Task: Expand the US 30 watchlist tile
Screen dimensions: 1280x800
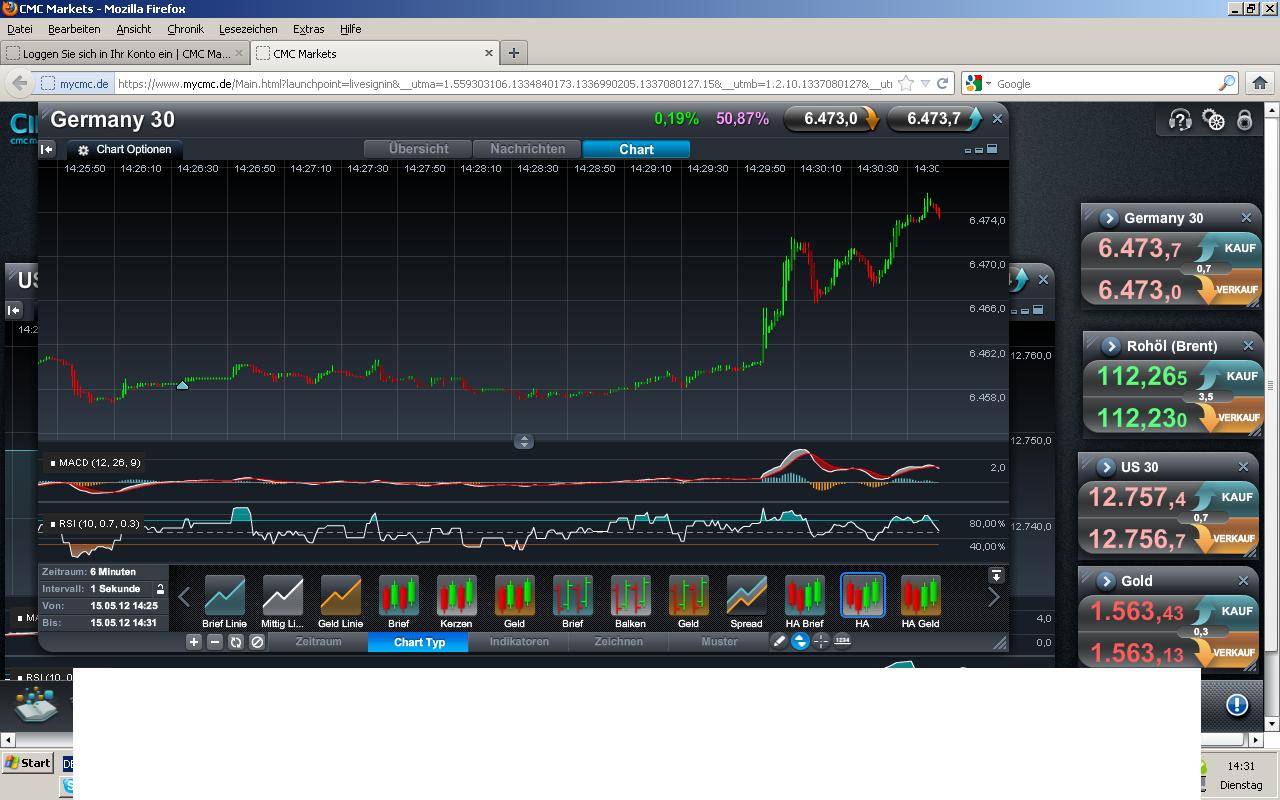Action: 1106,467
